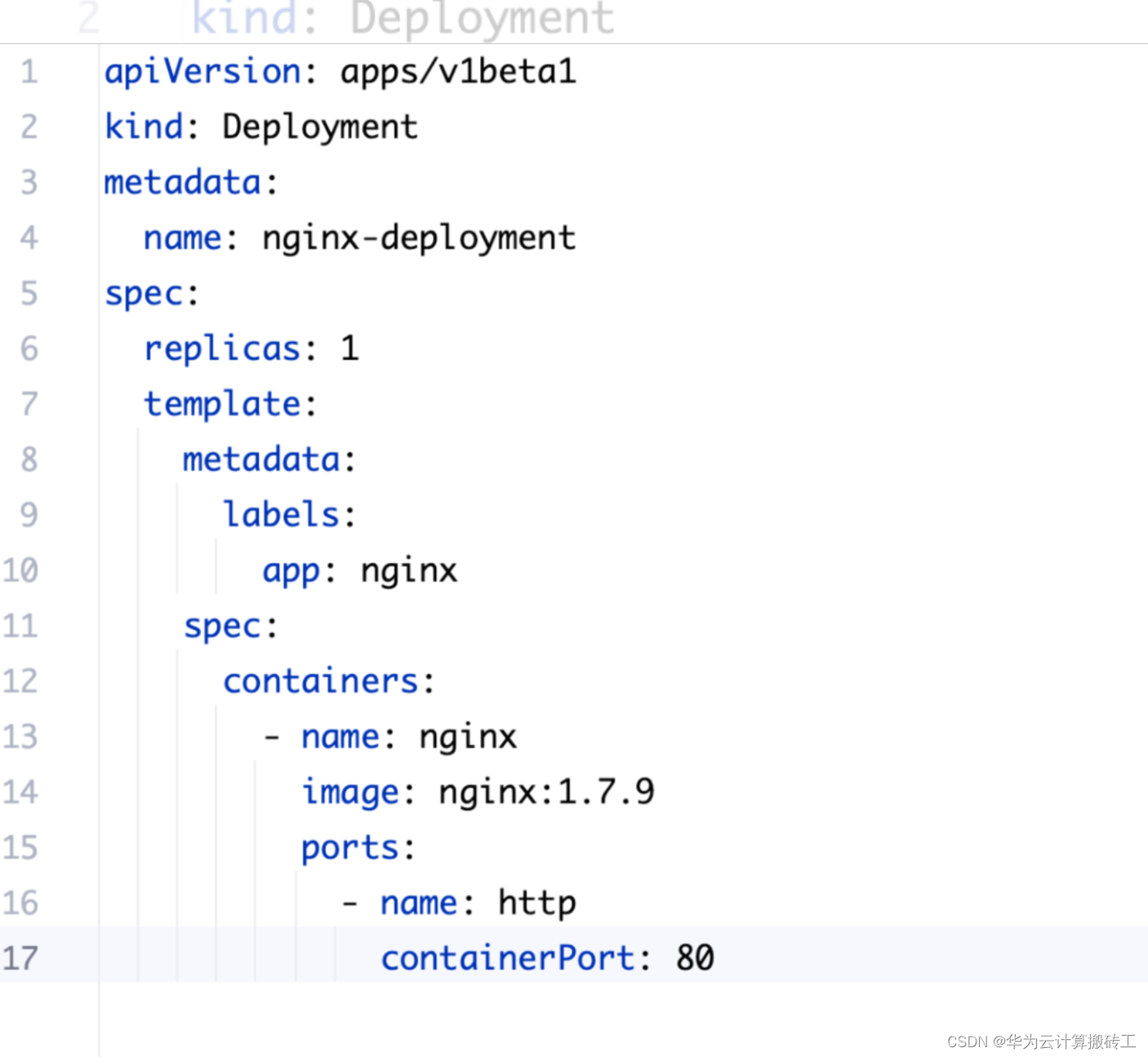Click line number 15 in the gutter
Image resolution: width=1148 pixels, height=1057 pixels.
tap(20, 848)
